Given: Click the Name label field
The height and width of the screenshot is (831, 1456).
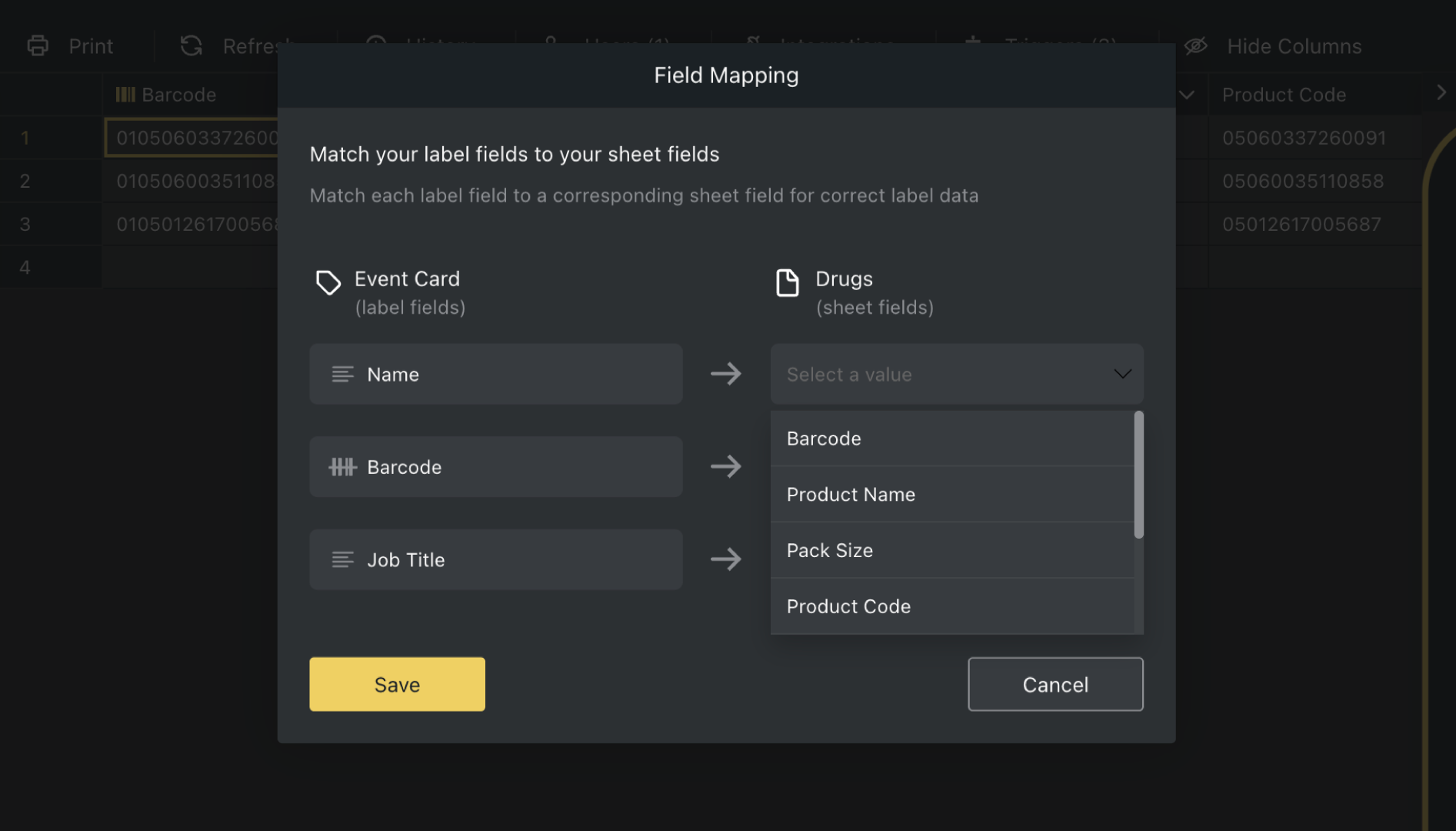Looking at the screenshot, I should click(x=495, y=374).
